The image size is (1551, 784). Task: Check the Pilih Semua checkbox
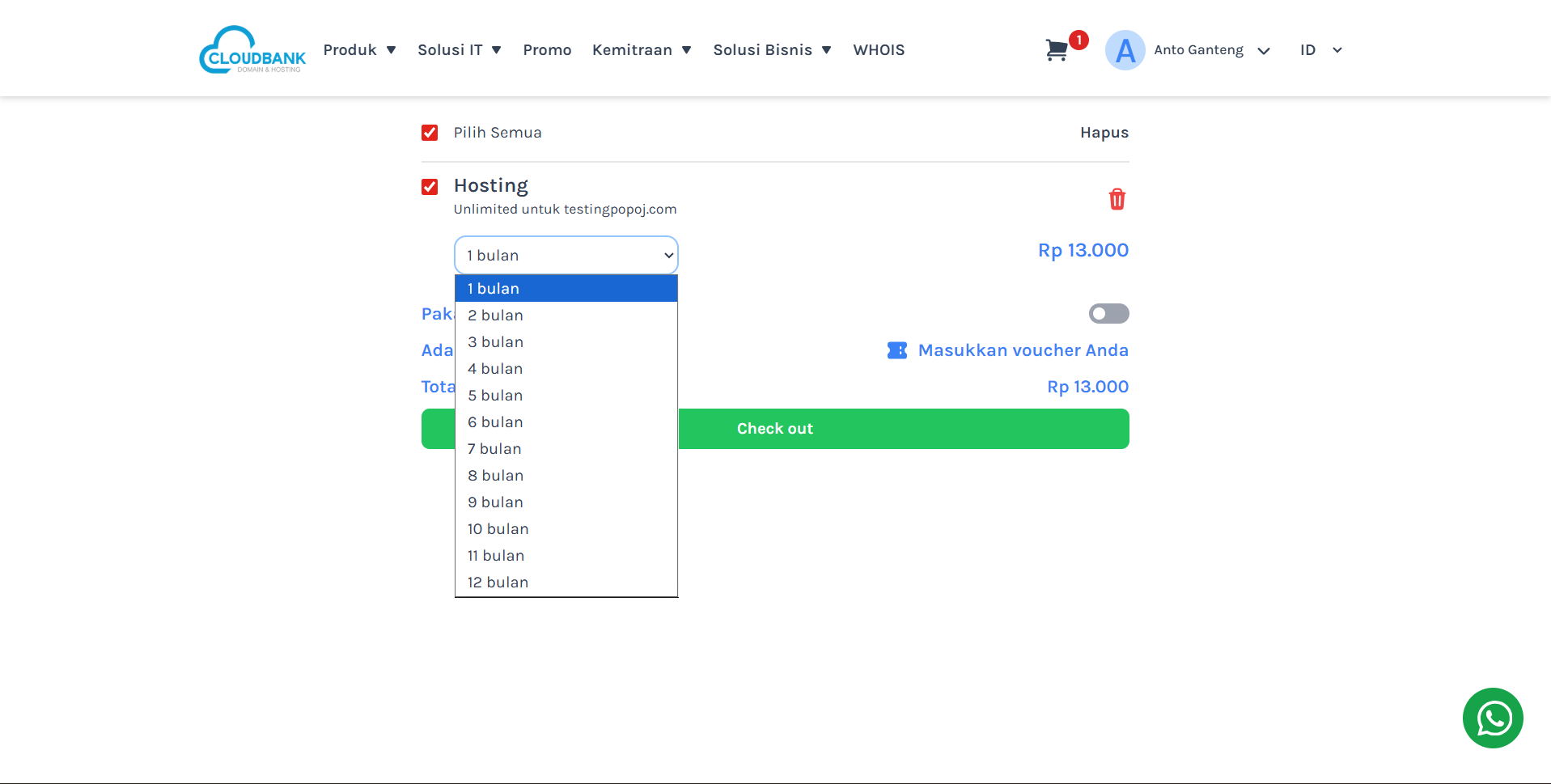coord(430,133)
